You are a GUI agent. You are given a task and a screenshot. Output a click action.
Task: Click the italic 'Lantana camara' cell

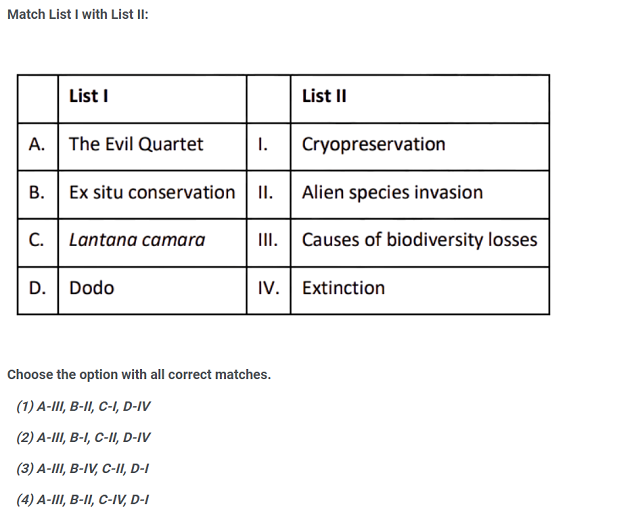click(137, 240)
